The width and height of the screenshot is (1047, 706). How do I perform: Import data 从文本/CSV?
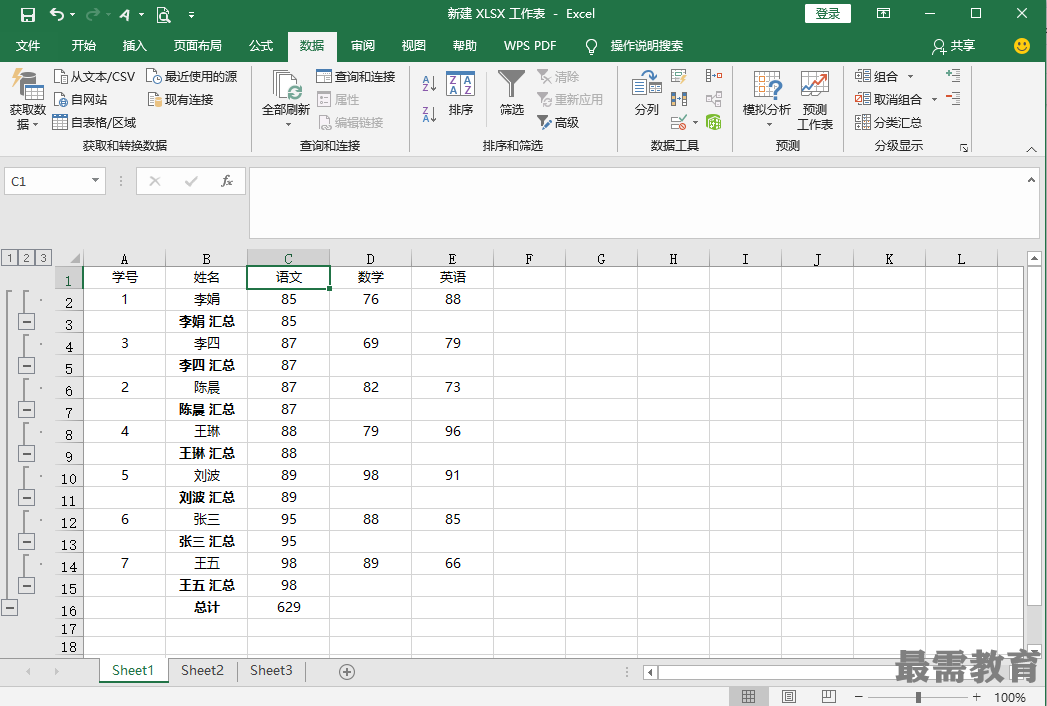(x=94, y=77)
